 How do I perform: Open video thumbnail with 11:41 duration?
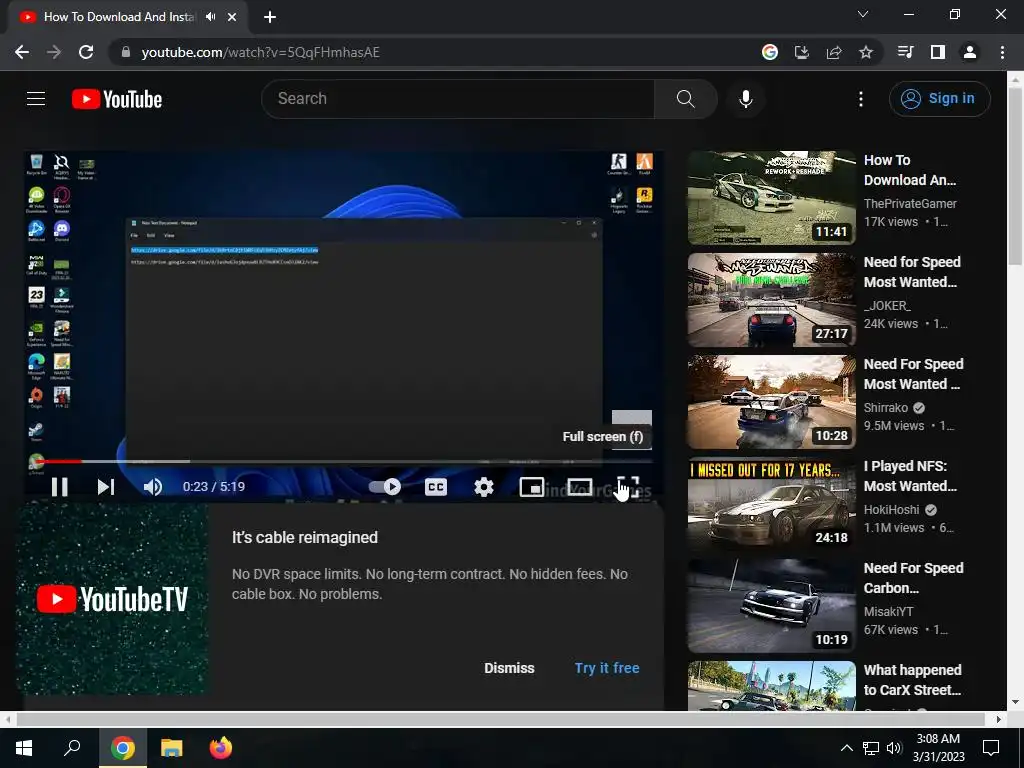coord(771,198)
